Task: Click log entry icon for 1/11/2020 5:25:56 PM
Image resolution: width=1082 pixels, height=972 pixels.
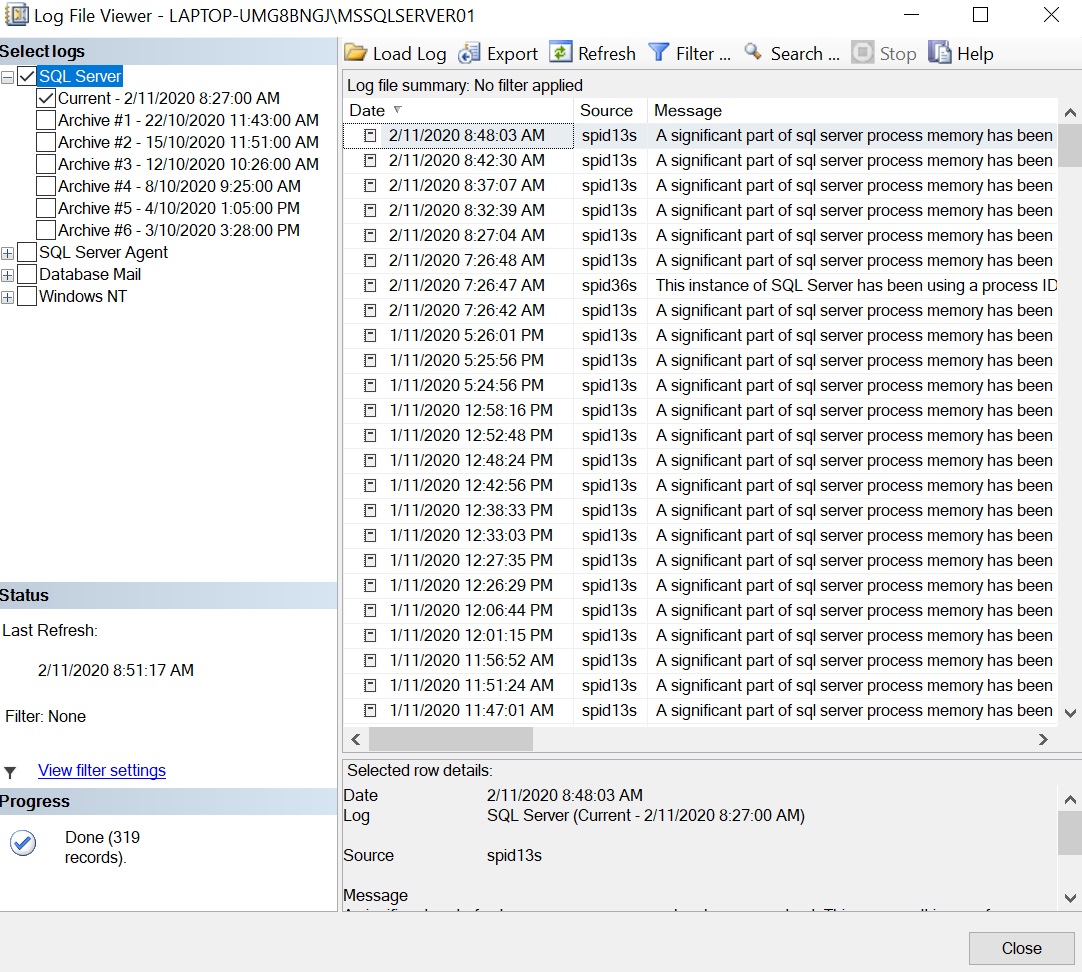Action: pyautogui.click(x=371, y=361)
